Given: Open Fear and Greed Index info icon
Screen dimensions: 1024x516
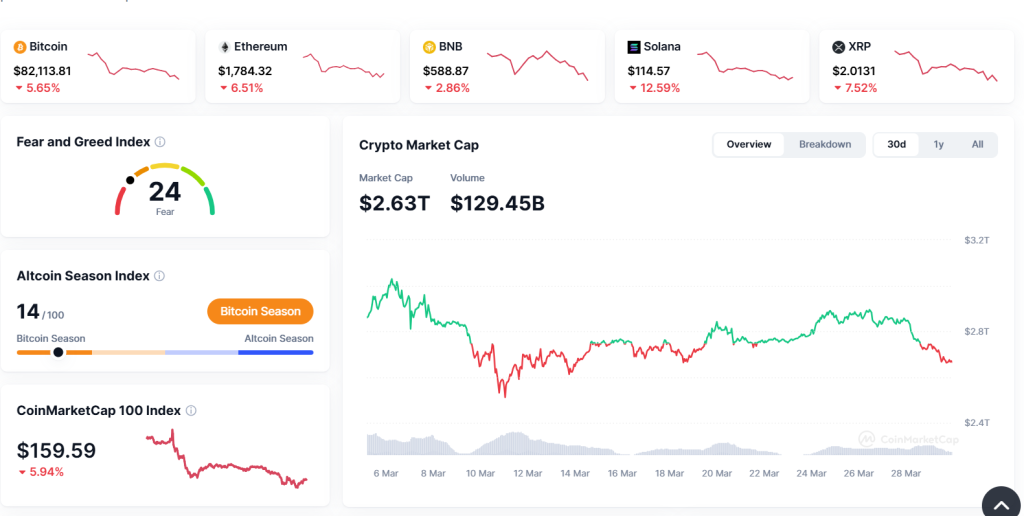Looking at the screenshot, I should [160, 142].
